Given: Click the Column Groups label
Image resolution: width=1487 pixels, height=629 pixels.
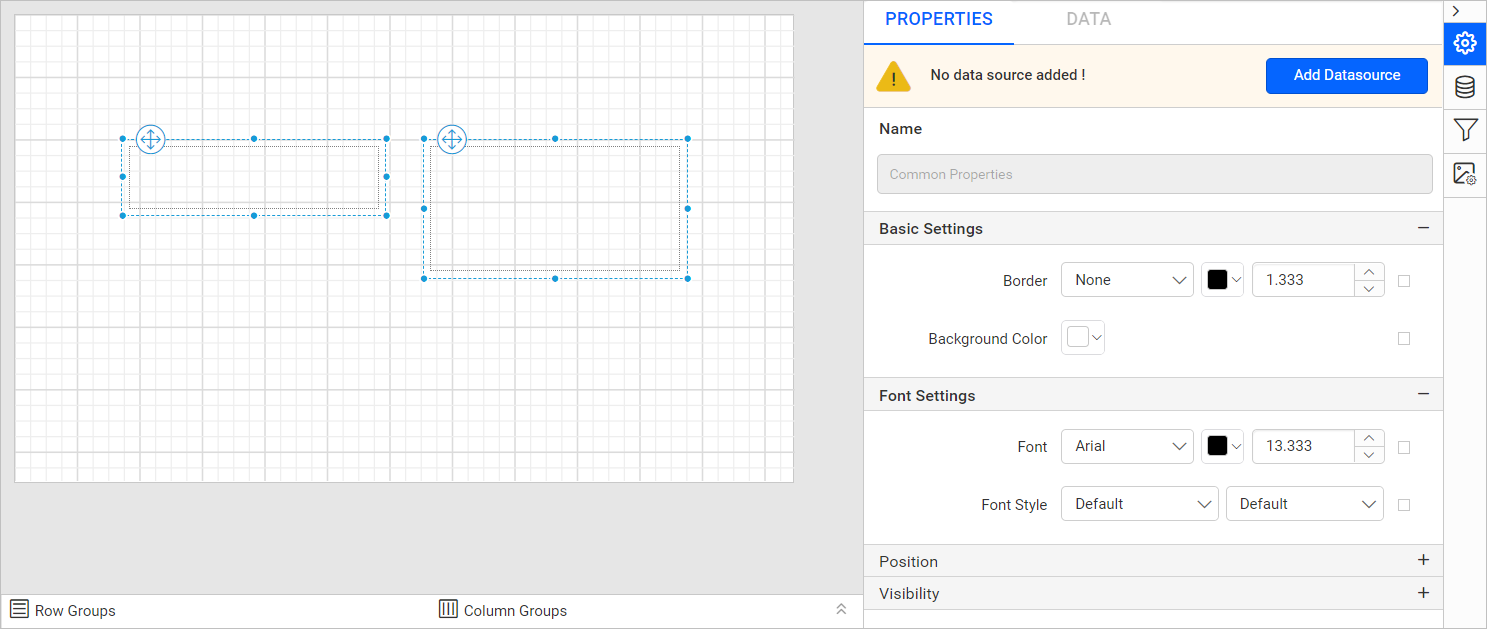Looking at the screenshot, I should click(x=515, y=610).
